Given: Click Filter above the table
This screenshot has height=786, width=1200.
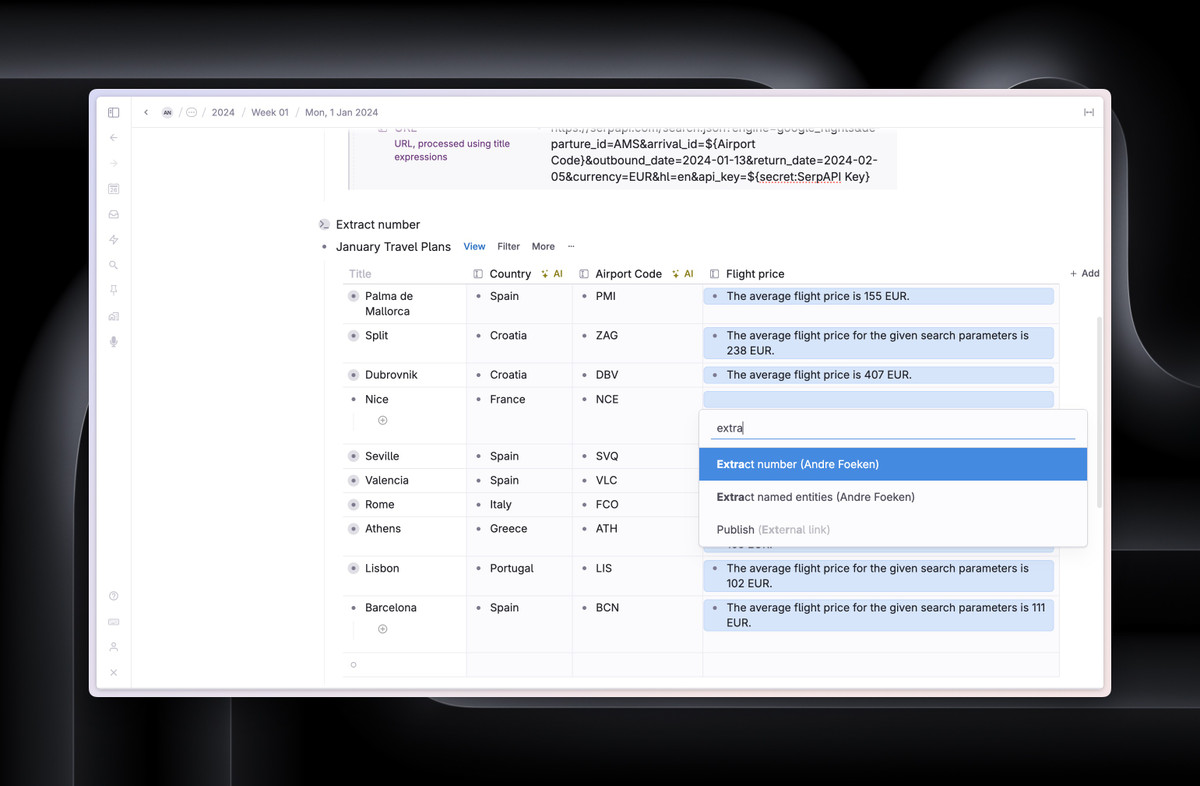Looking at the screenshot, I should pyautogui.click(x=508, y=246).
